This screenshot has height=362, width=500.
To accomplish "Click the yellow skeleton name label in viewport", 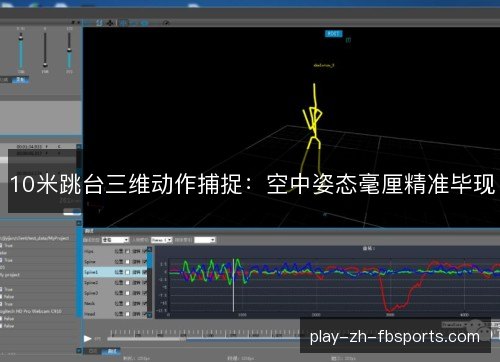I will 324,65.
